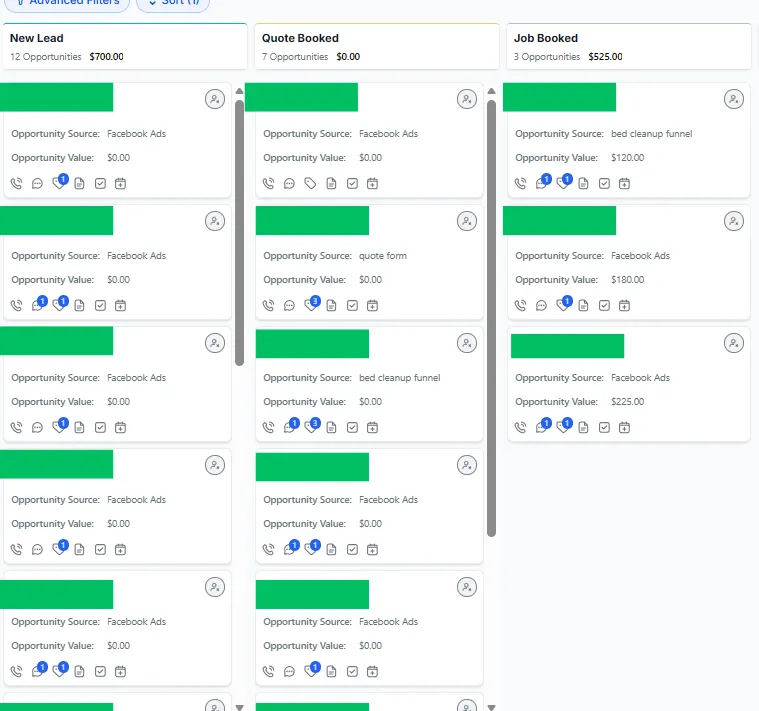Open notes on Quote Booked bed cleanup funnel card
759x711 pixels.
click(331, 427)
